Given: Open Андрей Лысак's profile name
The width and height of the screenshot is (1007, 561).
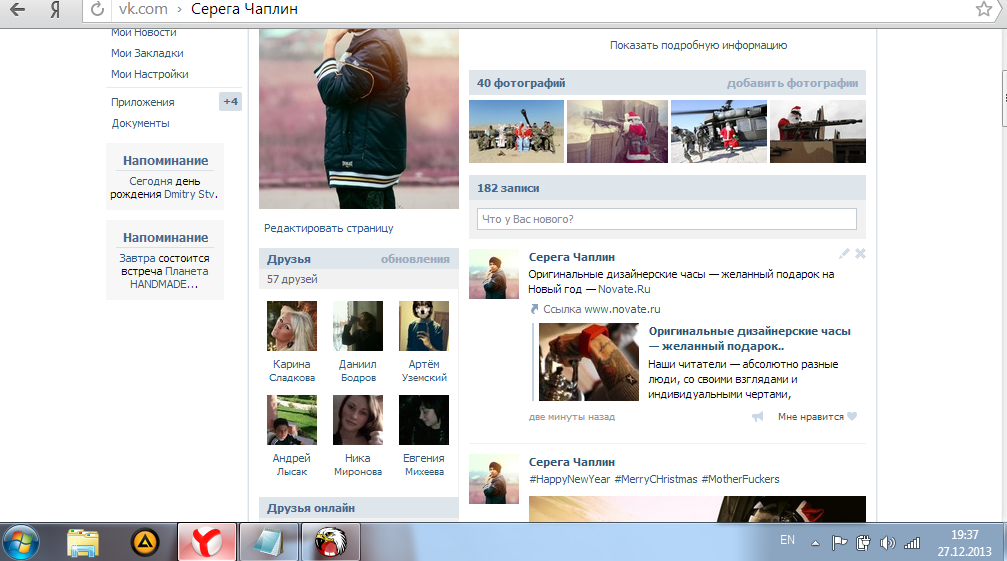Looking at the screenshot, I should click(x=292, y=465).
